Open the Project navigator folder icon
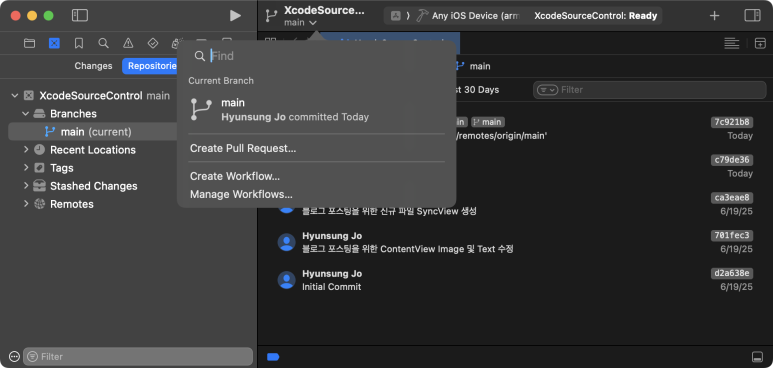773x368 pixels. pos(30,43)
